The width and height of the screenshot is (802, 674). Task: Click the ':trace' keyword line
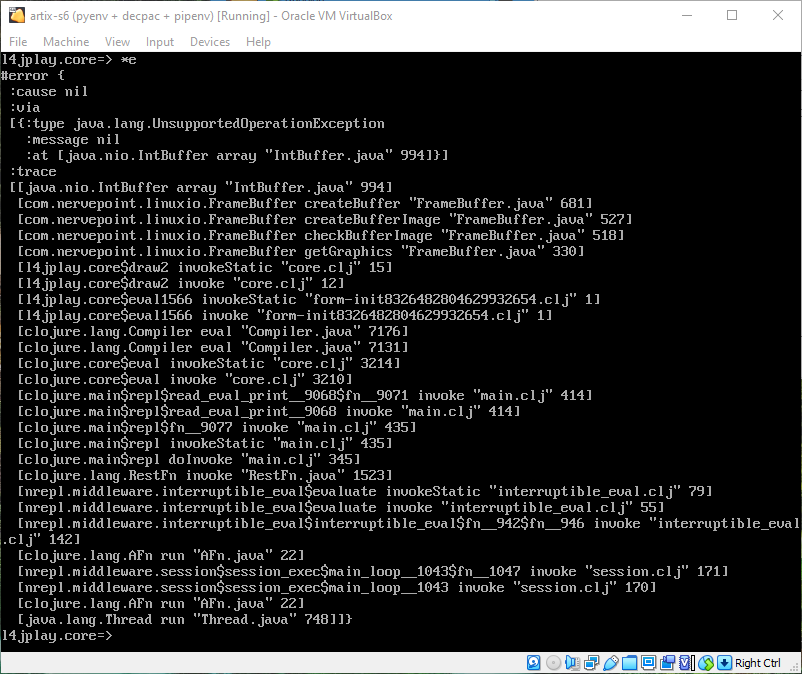point(33,171)
